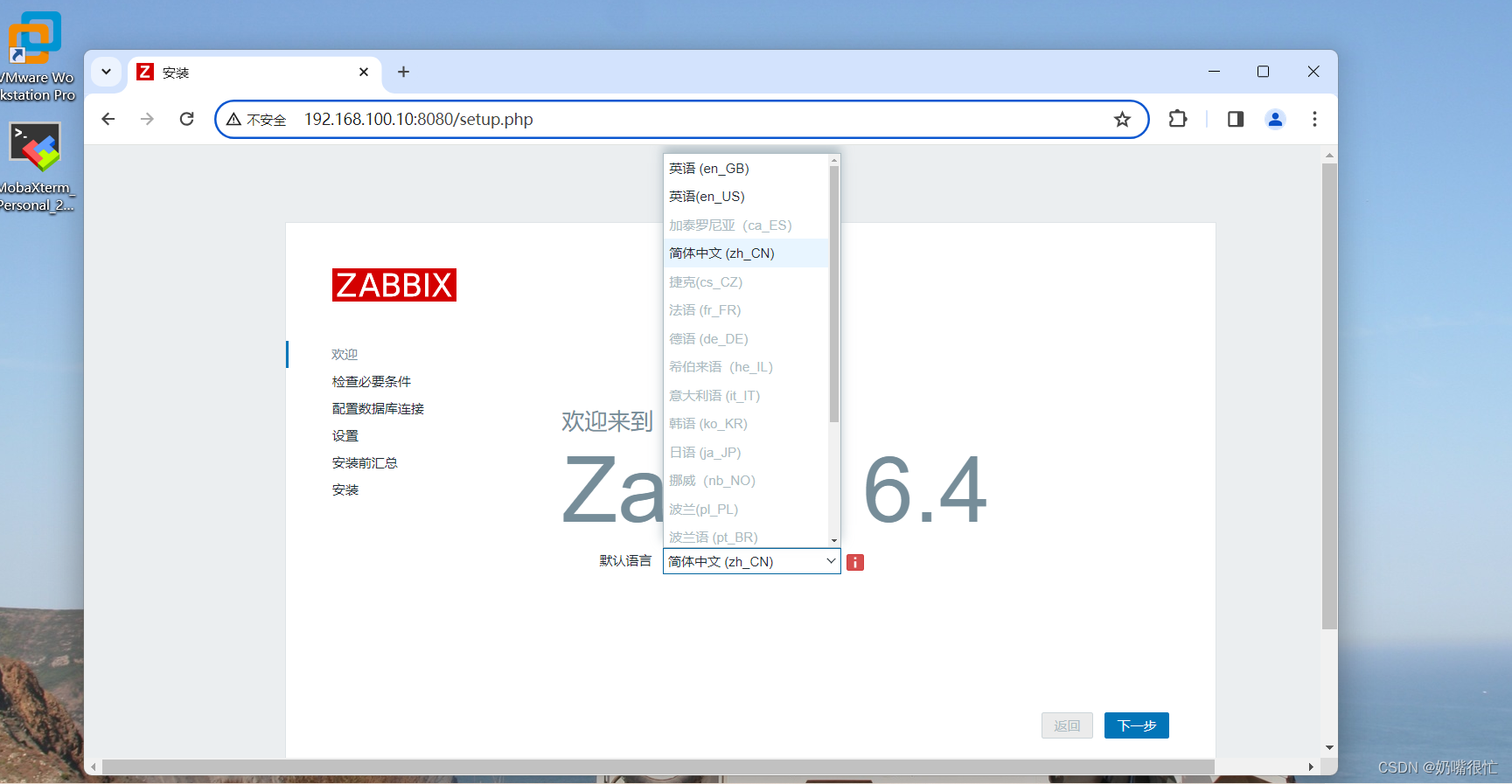Click the page vertical scrollbar thumb
The width and height of the screenshot is (1512, 784).
click(1329, 396)
